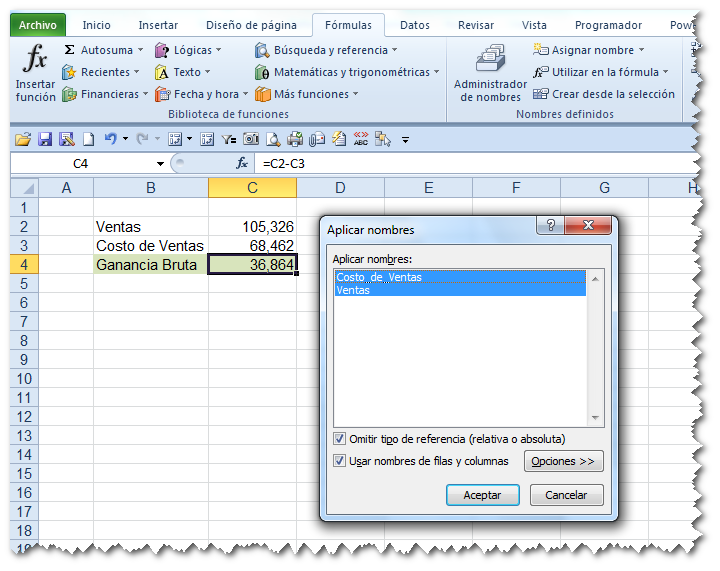
Task: Open Customize Quick Access Toolbar dropdown
Action: click(x=405, y=140)
